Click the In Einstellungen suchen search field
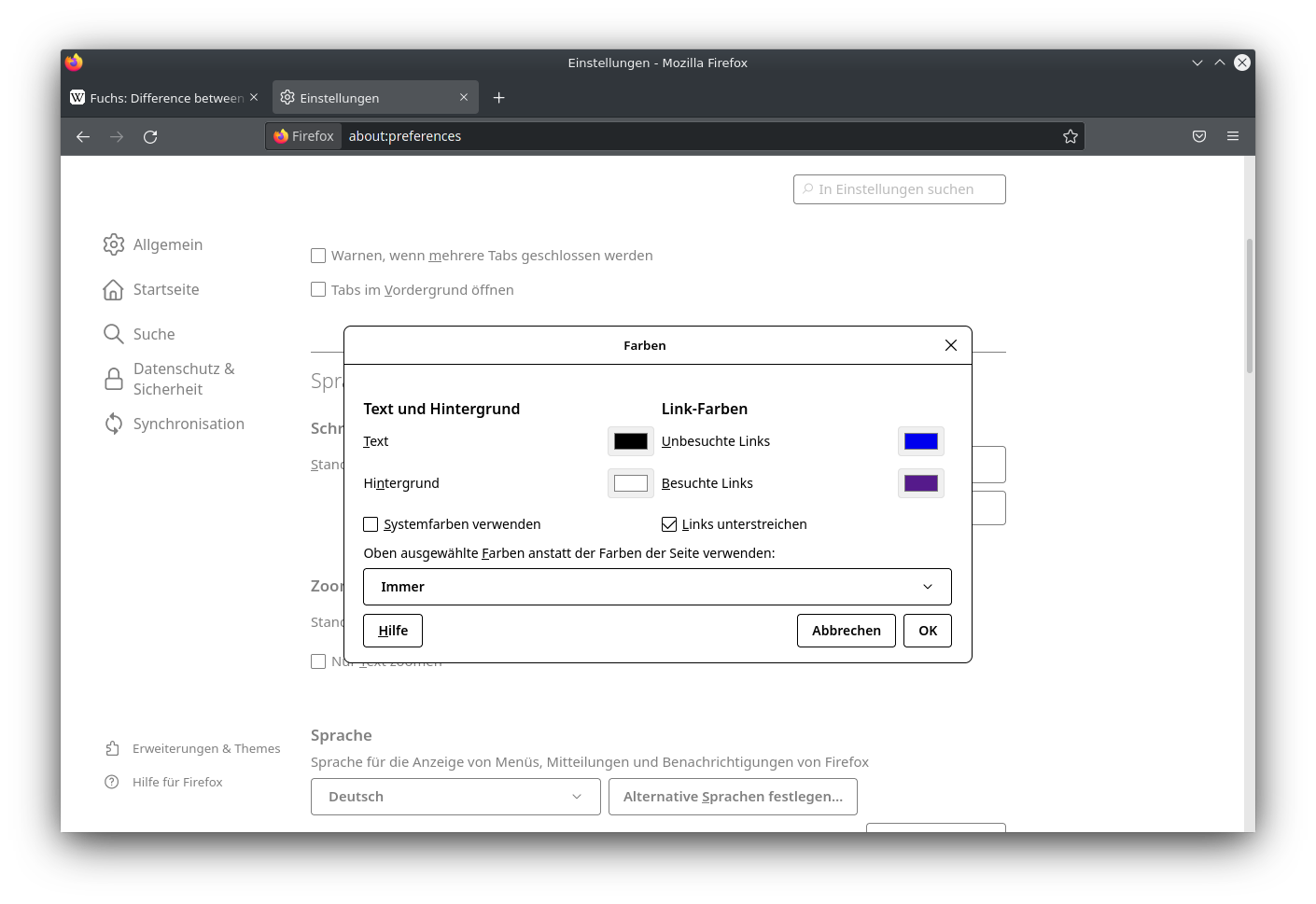The image size is (1316, 904). (x=900, y=189)
